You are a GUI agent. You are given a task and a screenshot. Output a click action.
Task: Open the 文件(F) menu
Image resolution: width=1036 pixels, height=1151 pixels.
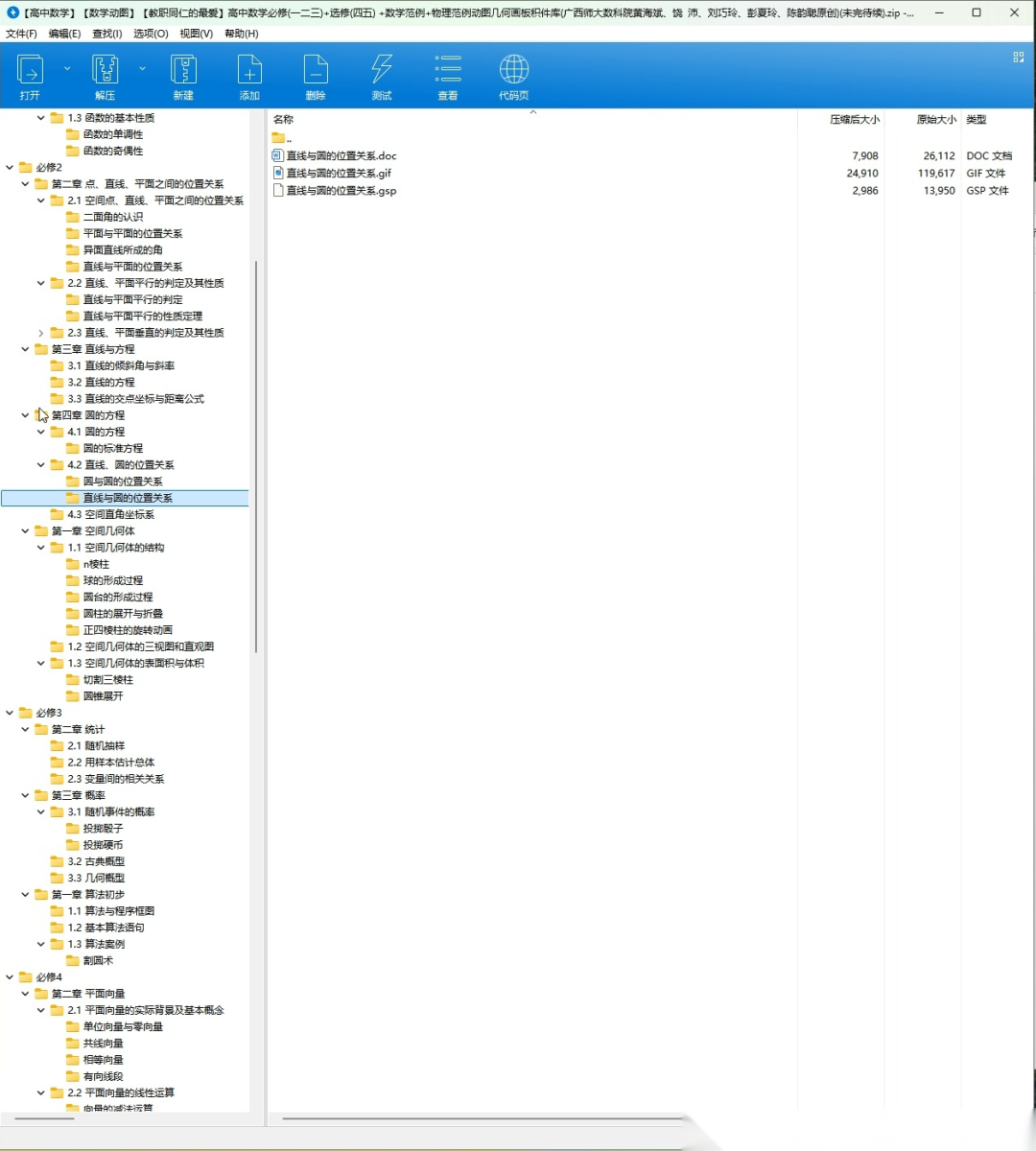coord(21,34)
